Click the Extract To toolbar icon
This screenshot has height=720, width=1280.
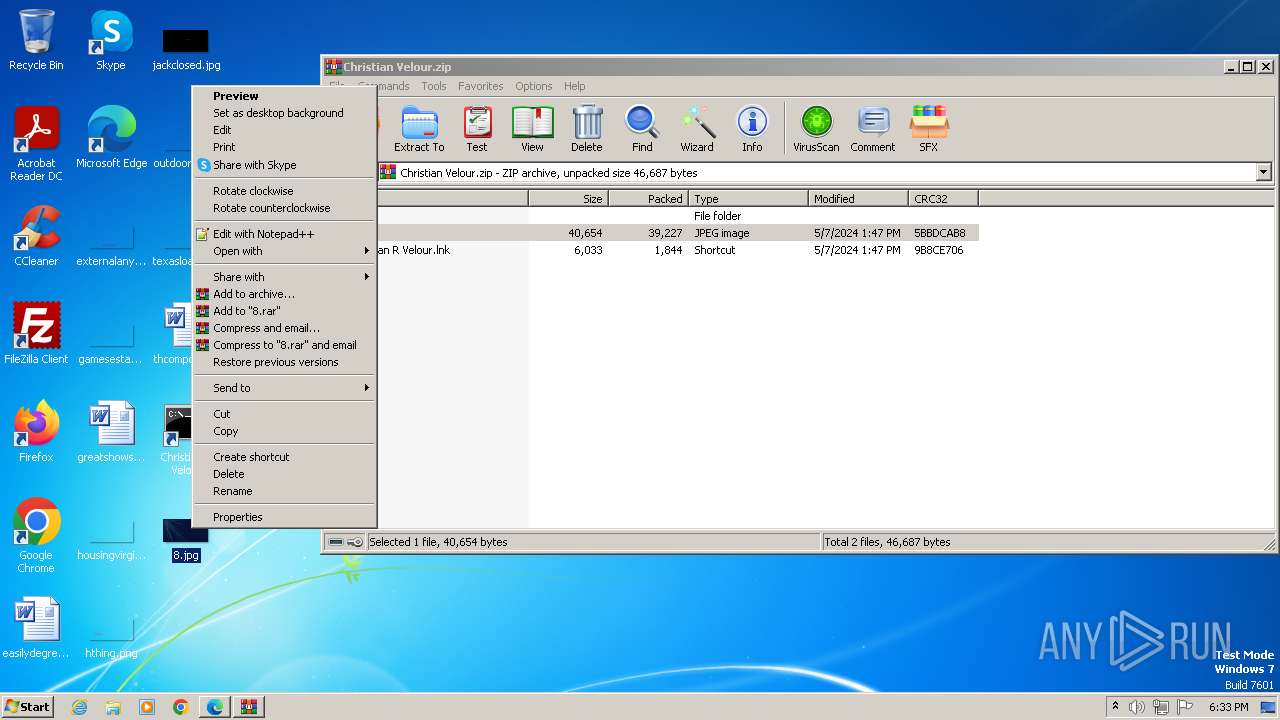tap(419, 129)
